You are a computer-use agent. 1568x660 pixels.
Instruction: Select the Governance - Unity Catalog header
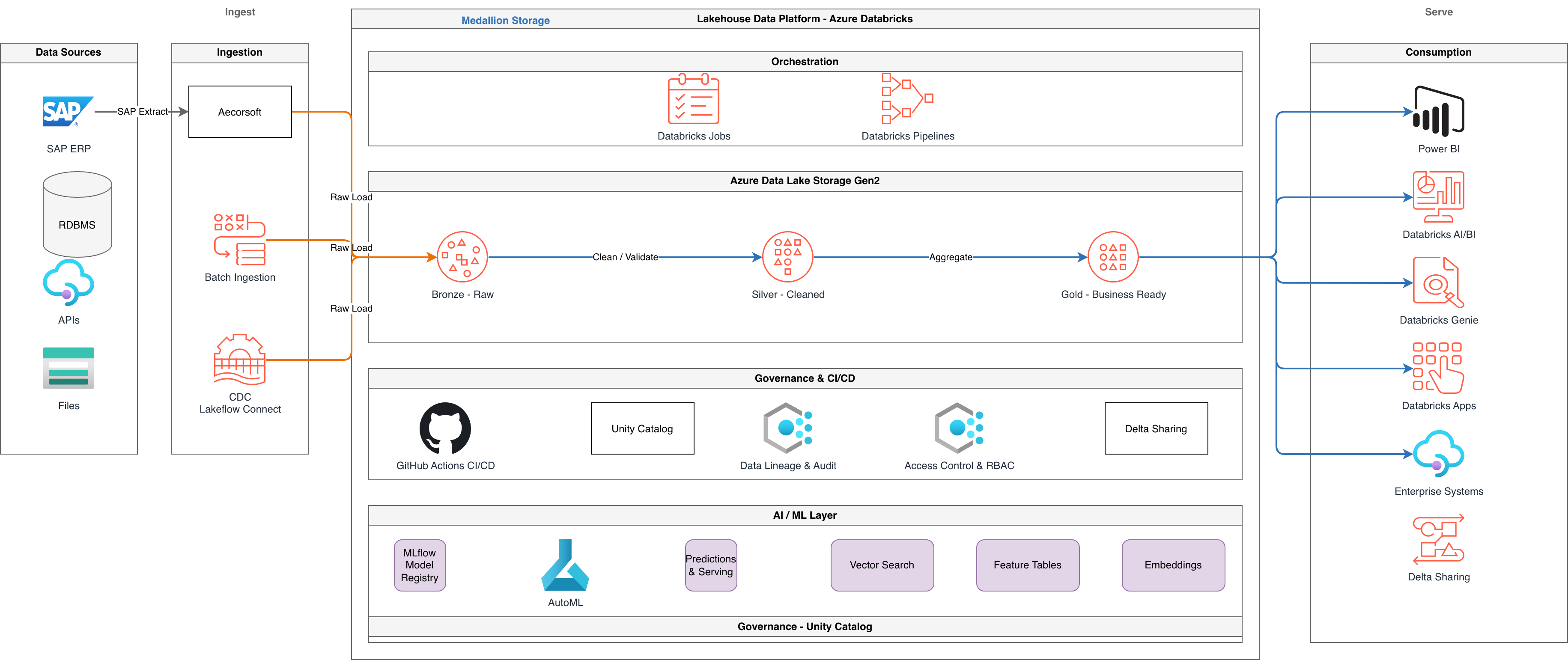point(805,627)
